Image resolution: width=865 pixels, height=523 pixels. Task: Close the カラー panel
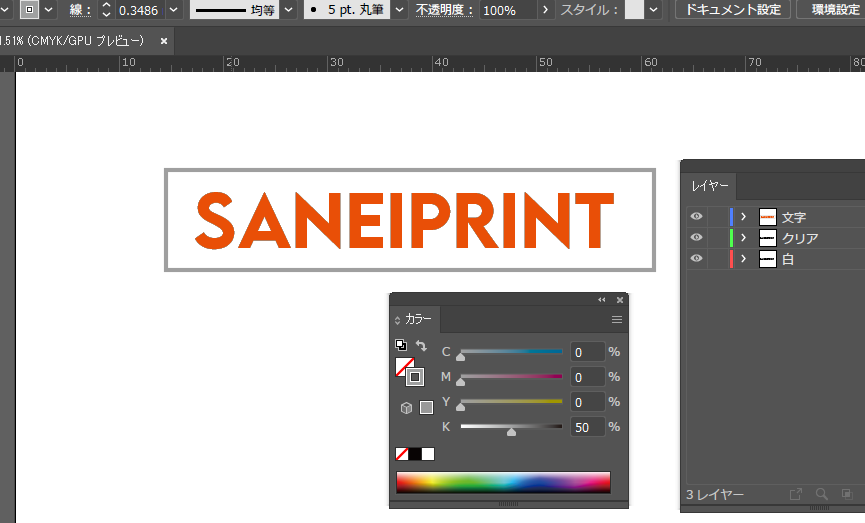[x=620, y=300]
